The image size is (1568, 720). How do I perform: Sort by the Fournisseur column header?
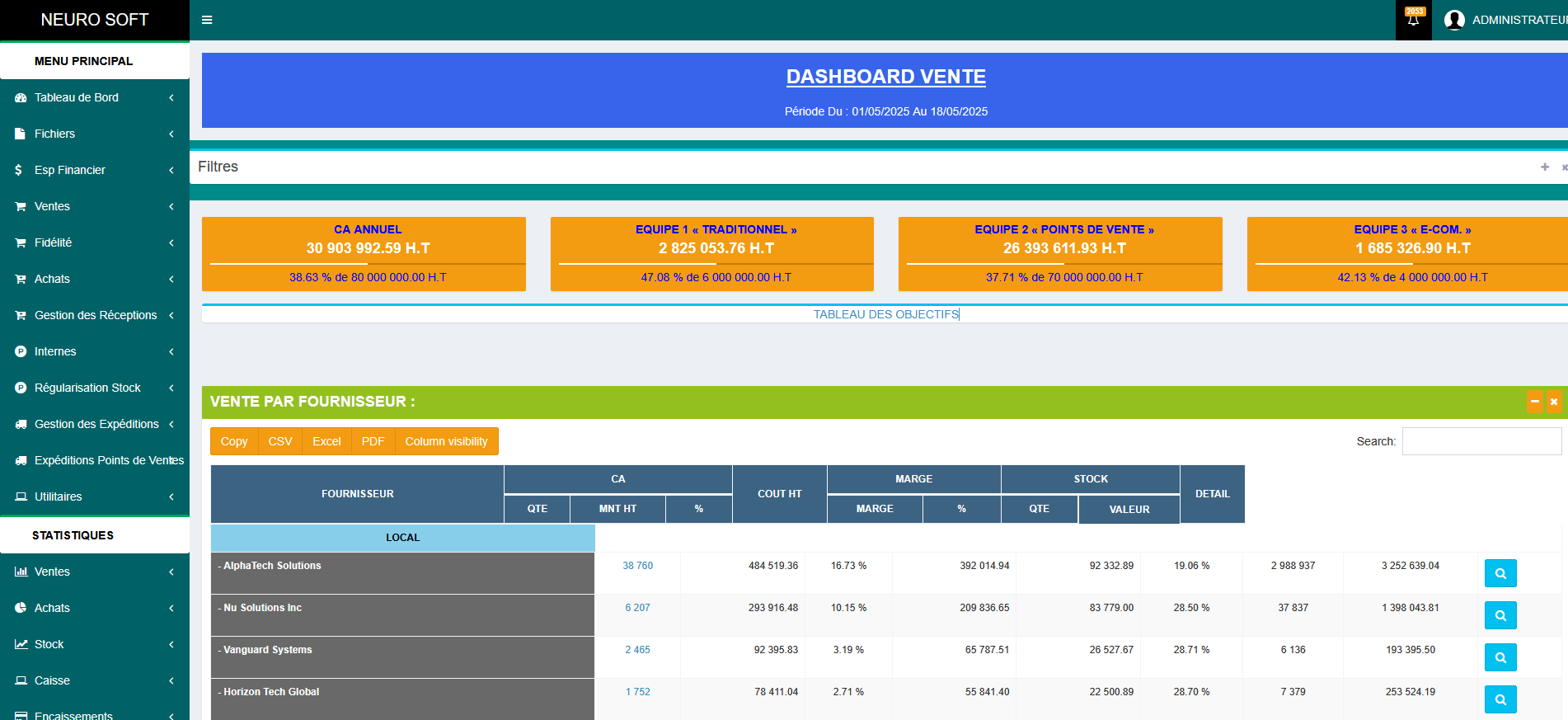pos(357,494)
